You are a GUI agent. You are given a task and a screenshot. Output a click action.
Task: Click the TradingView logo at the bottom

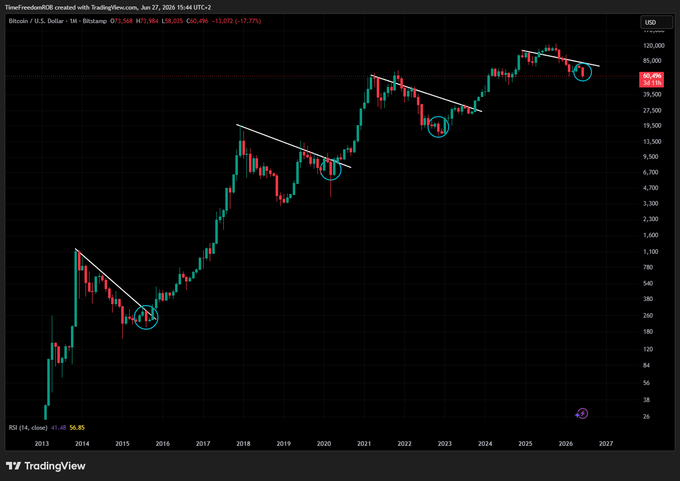46,466
